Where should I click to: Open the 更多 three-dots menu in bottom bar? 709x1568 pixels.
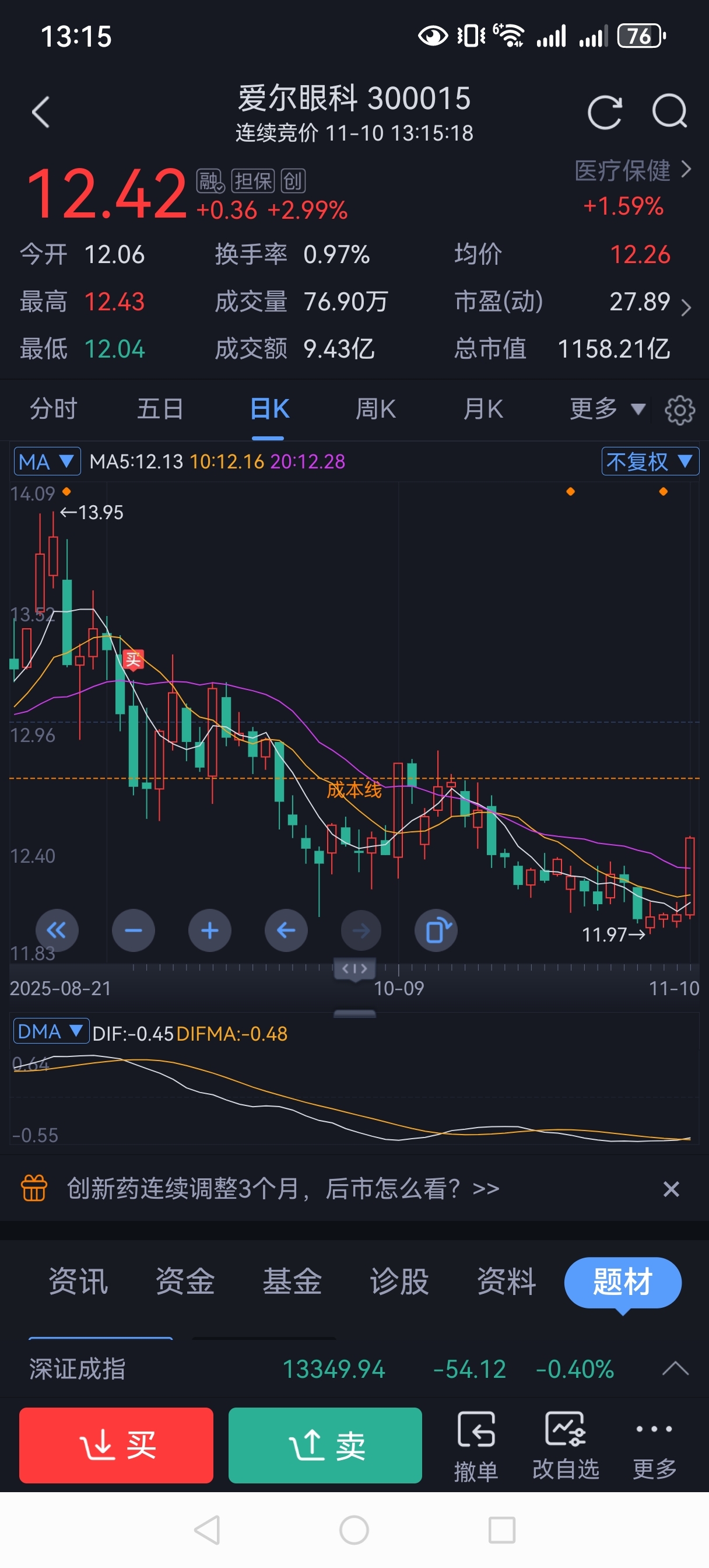coord(654,1446)
